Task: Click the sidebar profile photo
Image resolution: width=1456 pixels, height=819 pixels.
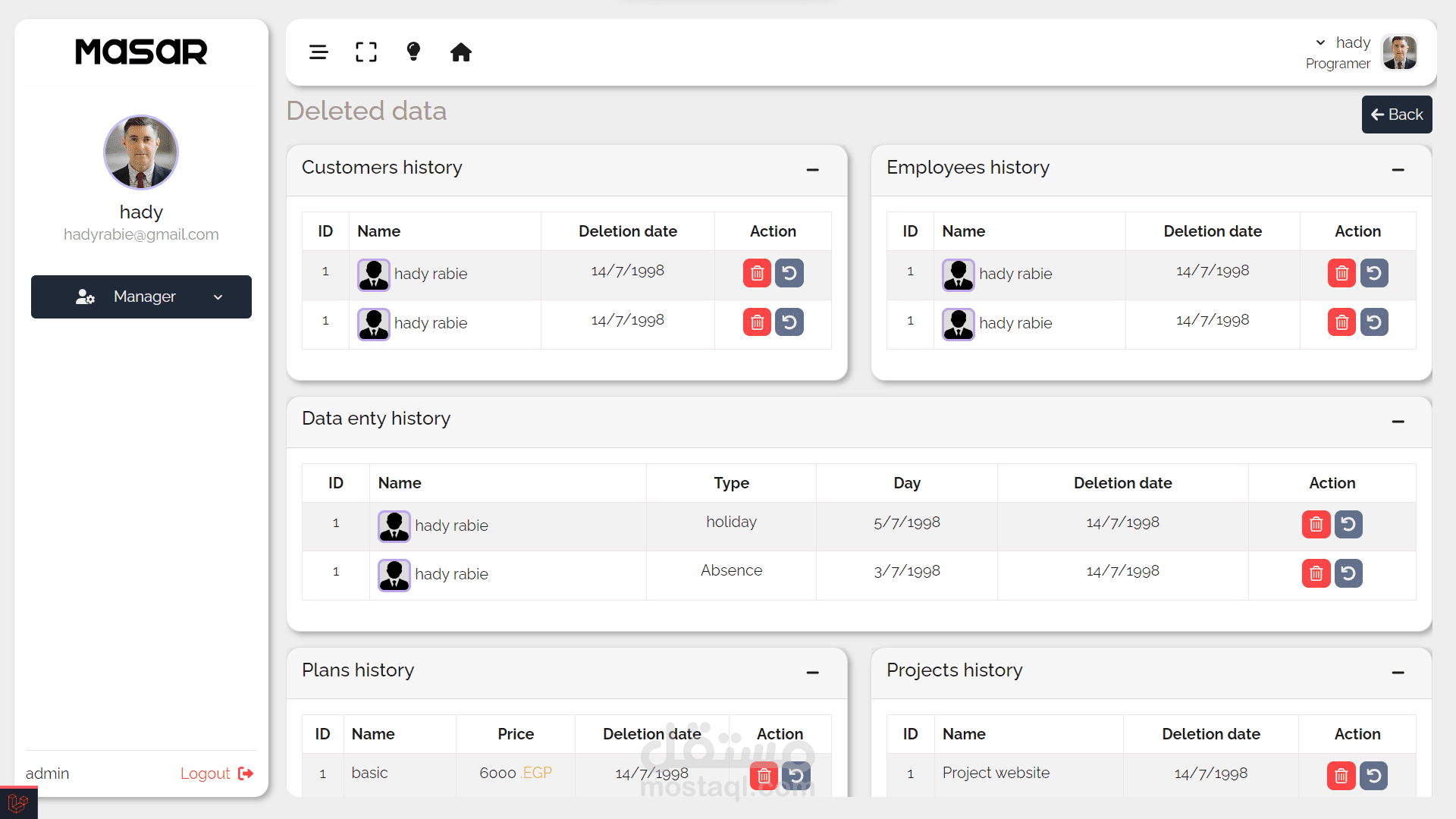Action: 141,152
